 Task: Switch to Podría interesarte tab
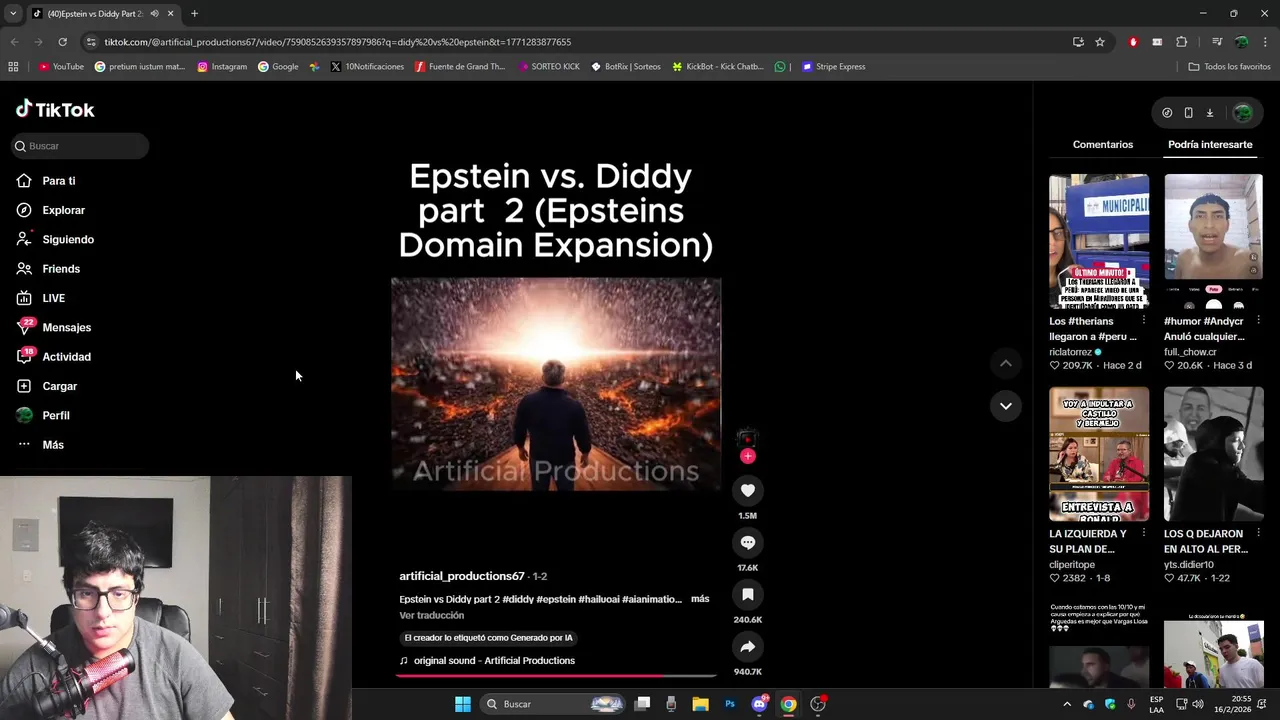pos(1210,145)
